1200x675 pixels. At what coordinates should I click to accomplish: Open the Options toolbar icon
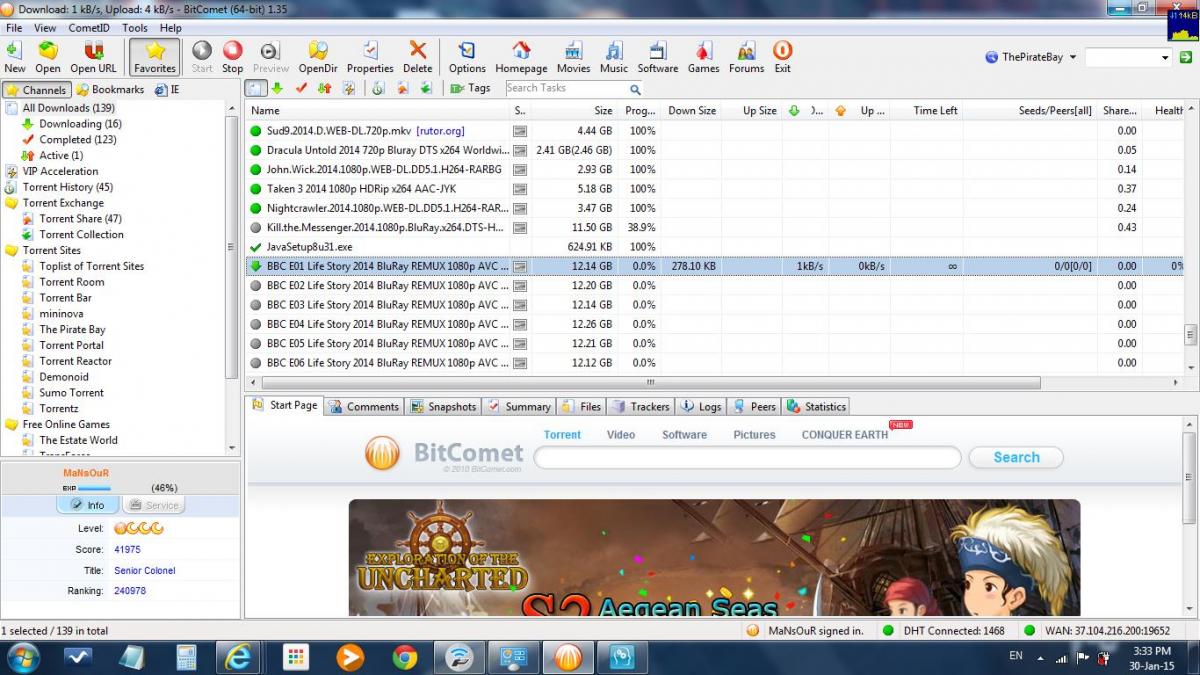[x=467, y=56]
